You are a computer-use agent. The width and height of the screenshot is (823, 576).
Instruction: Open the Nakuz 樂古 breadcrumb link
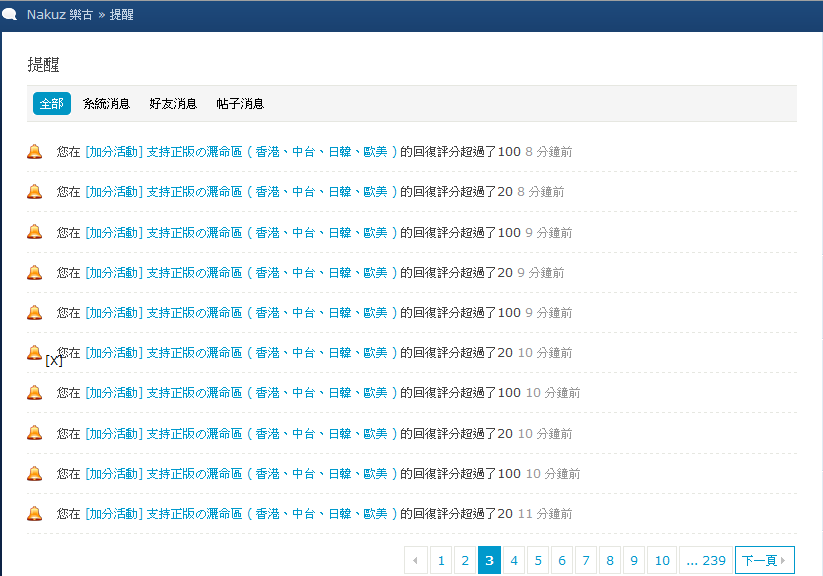60,15
